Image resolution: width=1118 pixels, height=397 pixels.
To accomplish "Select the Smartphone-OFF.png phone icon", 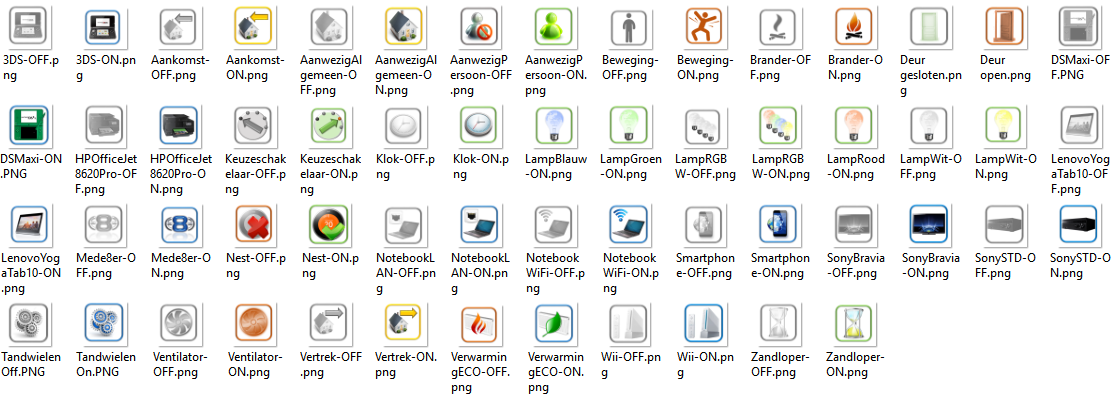I will pos(703,224).
